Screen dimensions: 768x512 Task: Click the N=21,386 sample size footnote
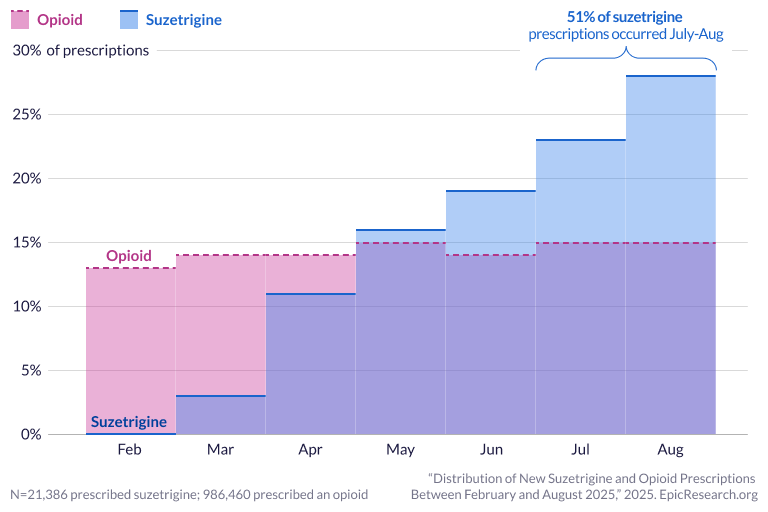189,494
